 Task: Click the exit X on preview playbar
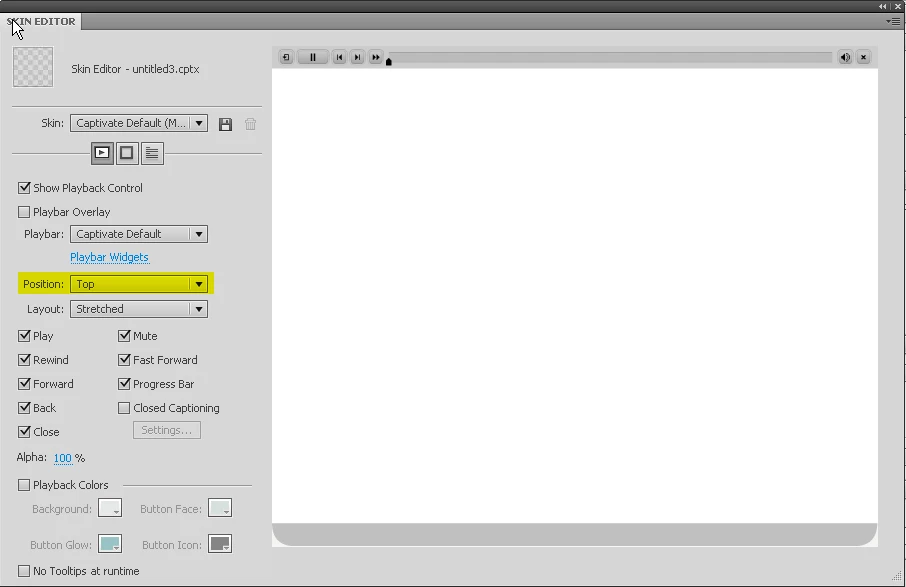863,57
